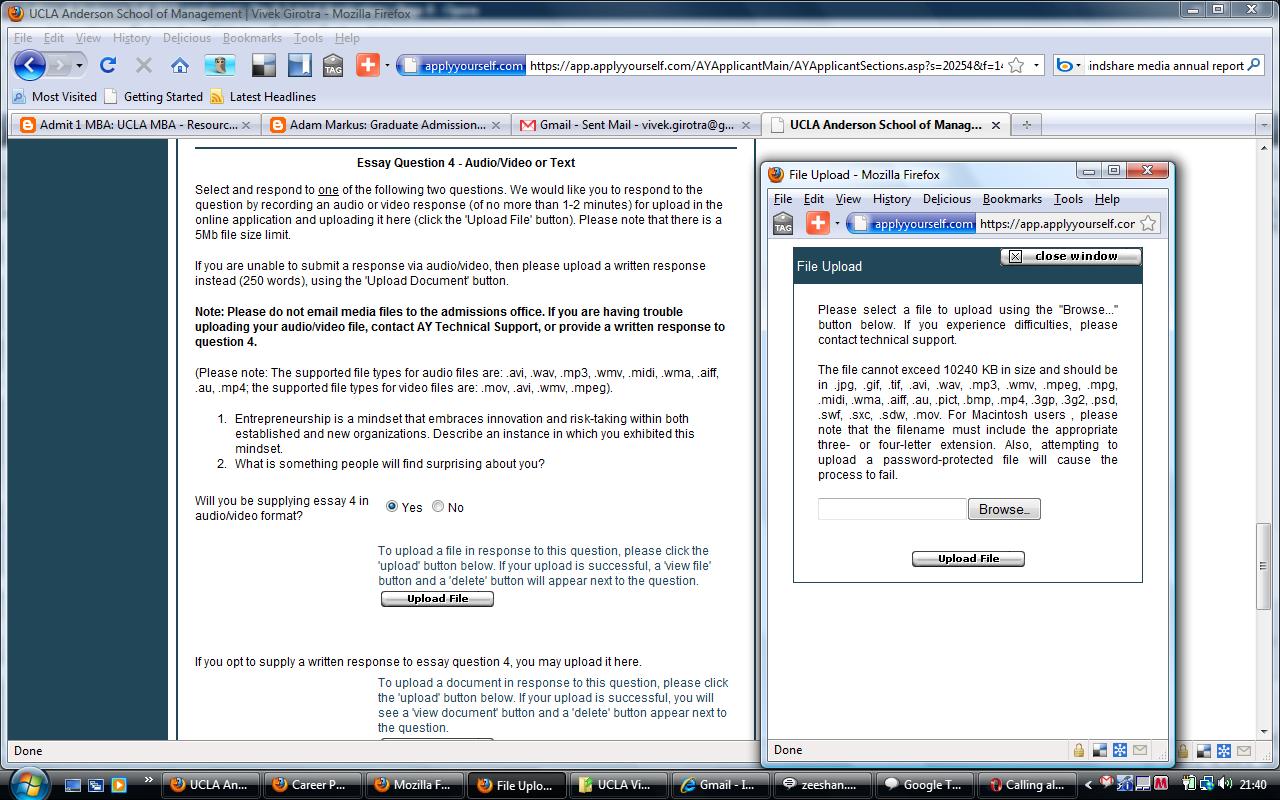Click the padlock icon in main window status bar

(x=1183, y=751)
